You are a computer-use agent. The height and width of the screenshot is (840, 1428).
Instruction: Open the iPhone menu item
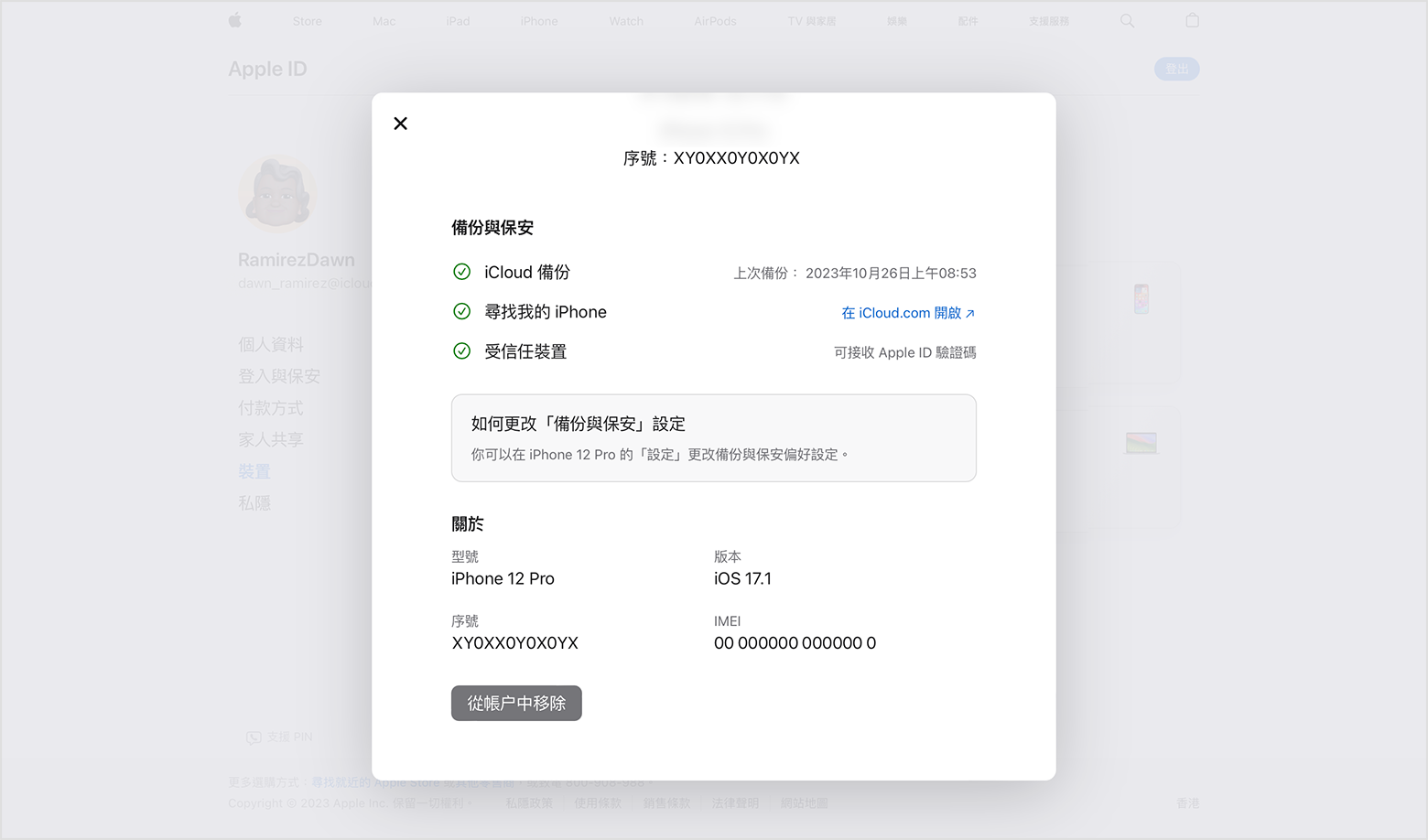(x=539, y=21)
